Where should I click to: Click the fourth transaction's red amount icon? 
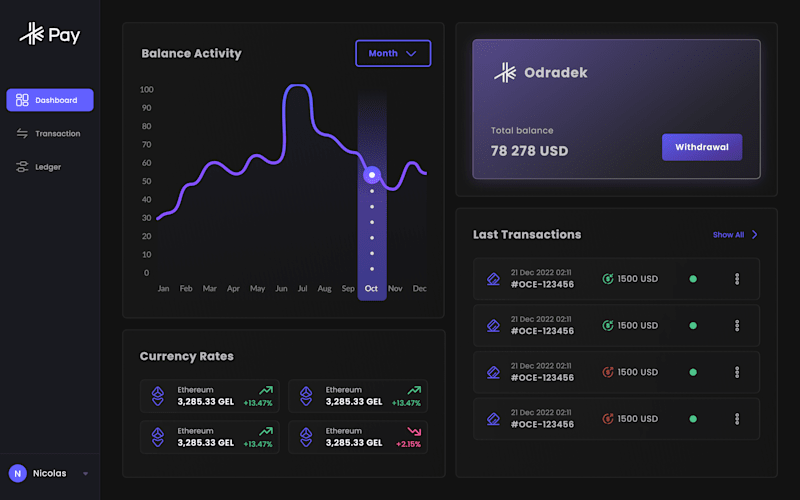click(x=608, y=418)
